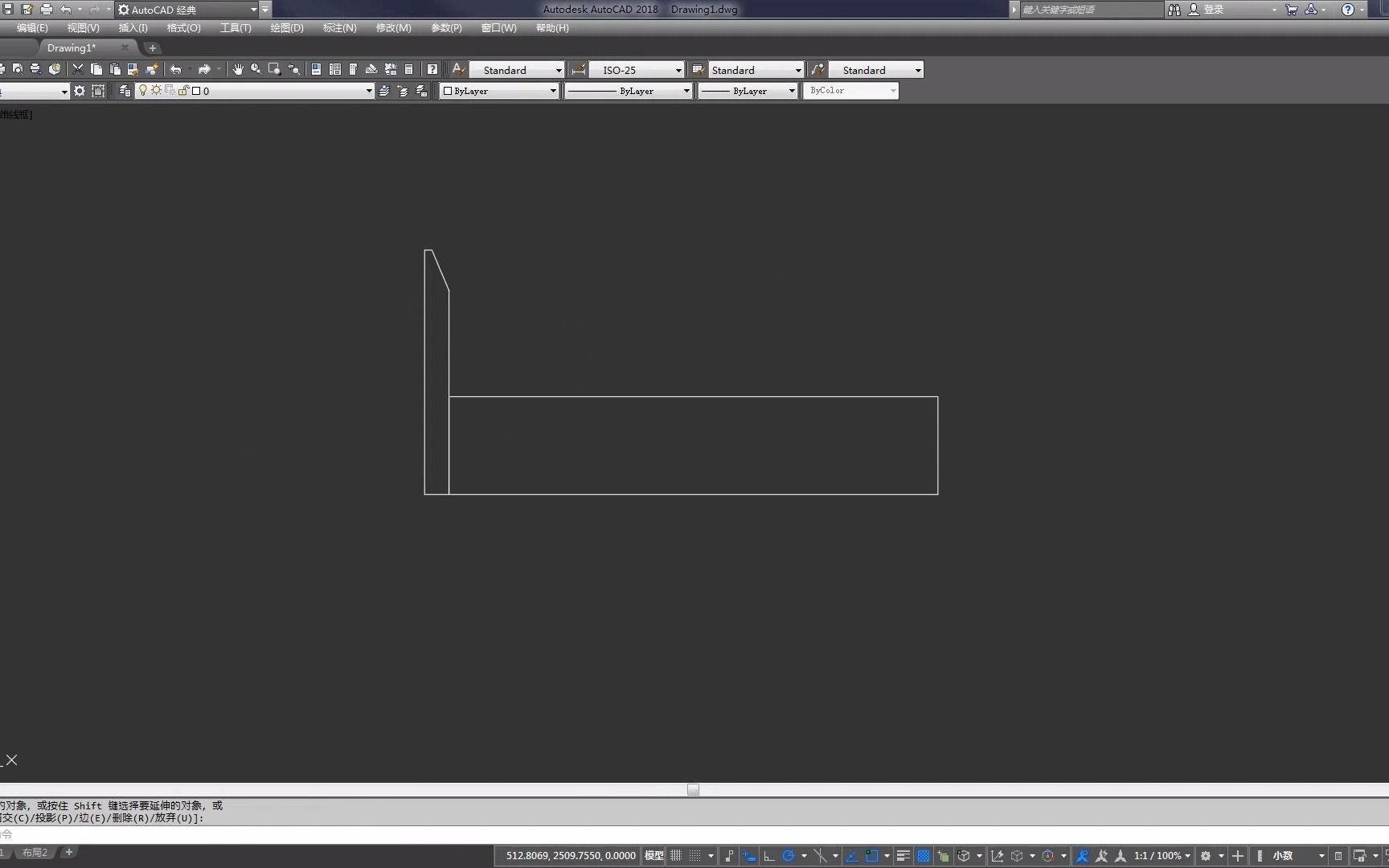Click the Layer Previous icon
The height and width of the screenshot is (868, 1389).
click(402, 91)
